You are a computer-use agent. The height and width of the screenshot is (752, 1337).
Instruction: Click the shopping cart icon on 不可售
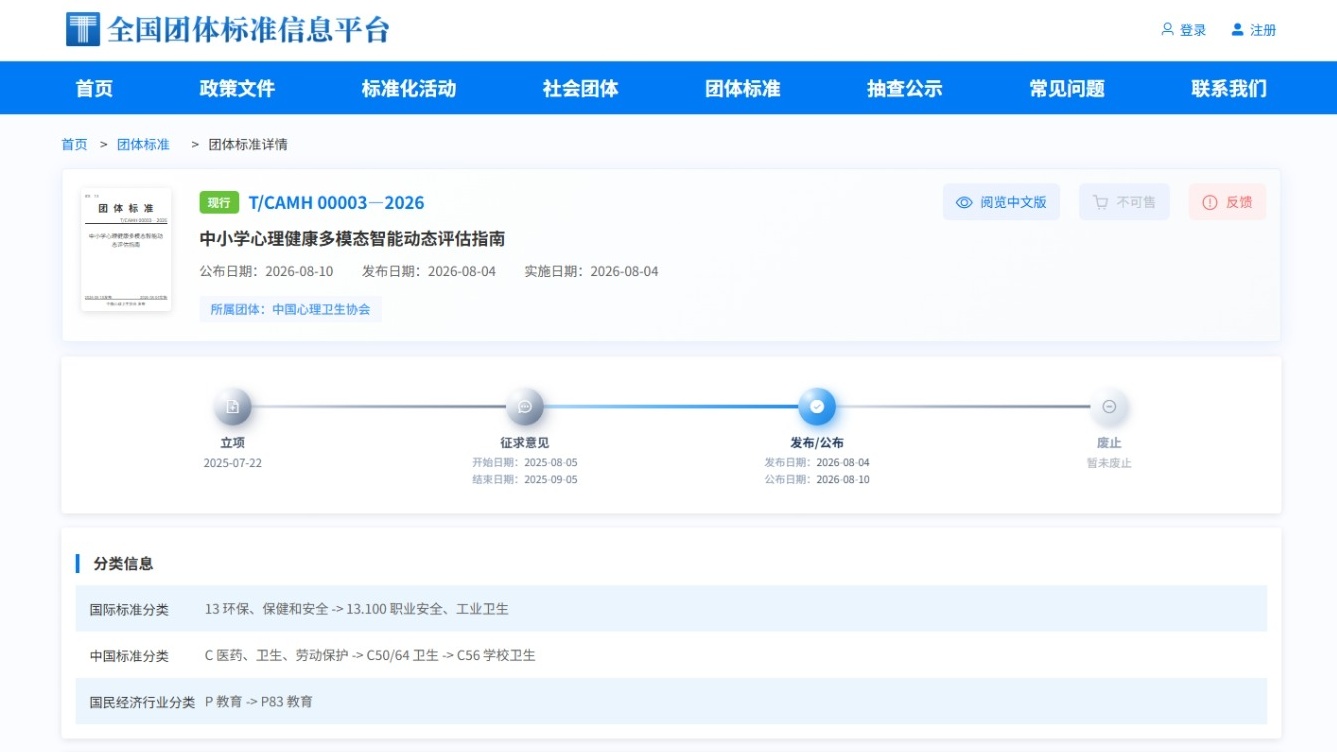click(x=1100, y=202)
